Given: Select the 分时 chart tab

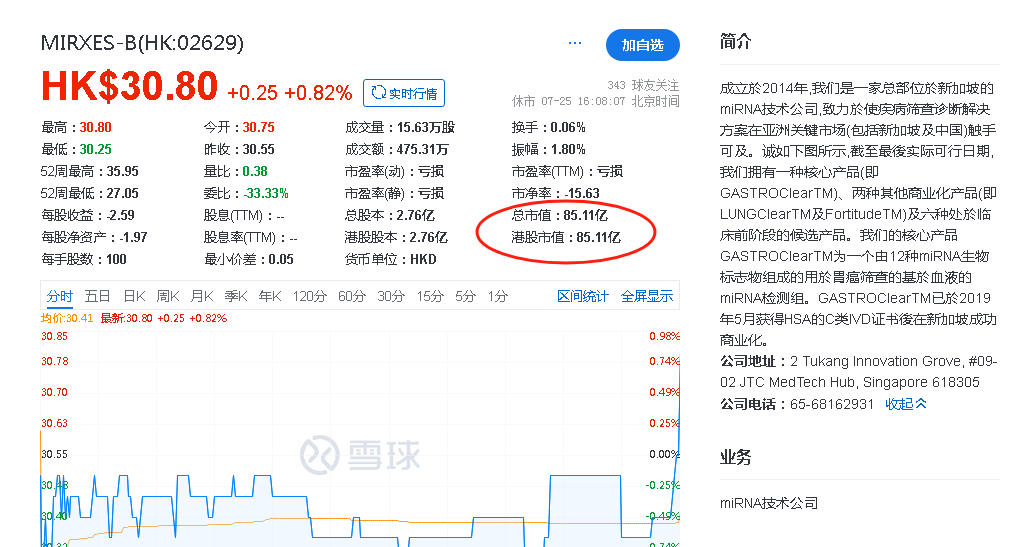Looking at the screenshot, I should pos(59,296).
